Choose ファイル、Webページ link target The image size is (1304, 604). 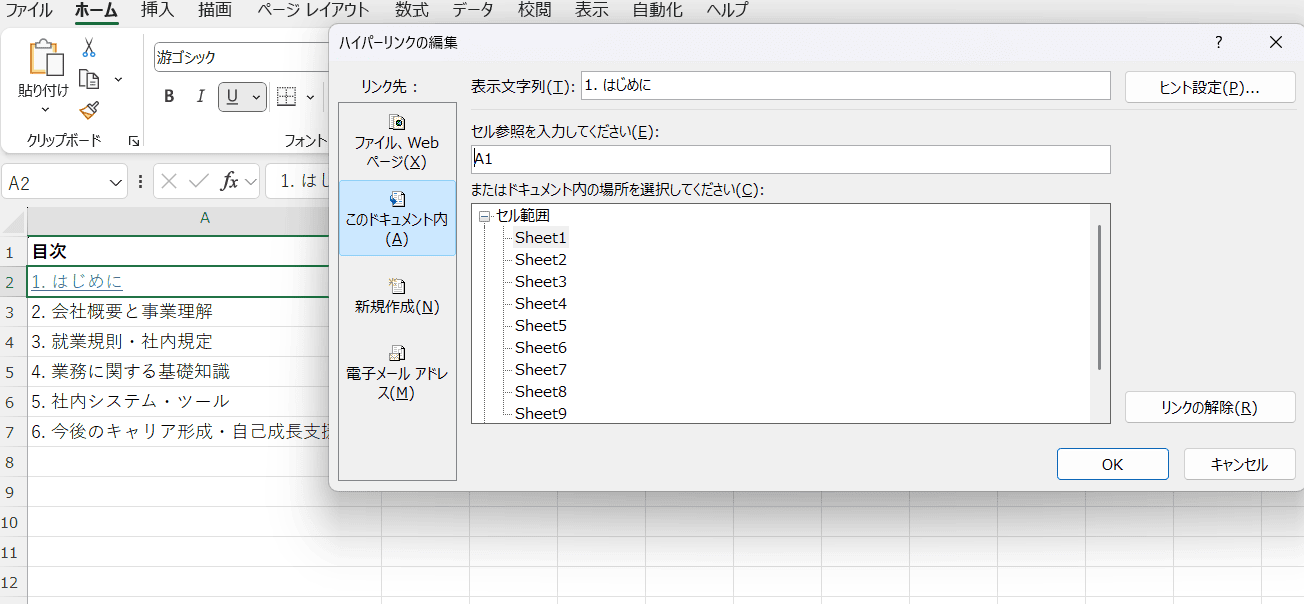397,141
